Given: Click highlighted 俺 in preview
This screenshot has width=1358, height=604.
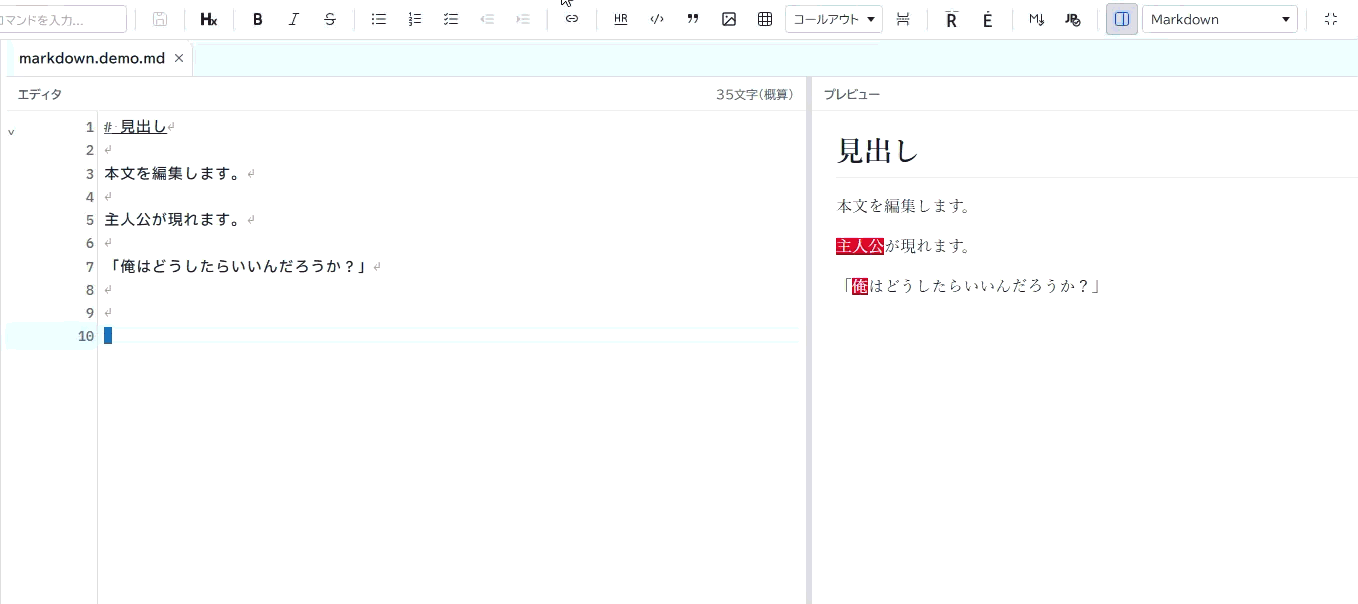Looking at the screenshot, I should coord(860,286).
